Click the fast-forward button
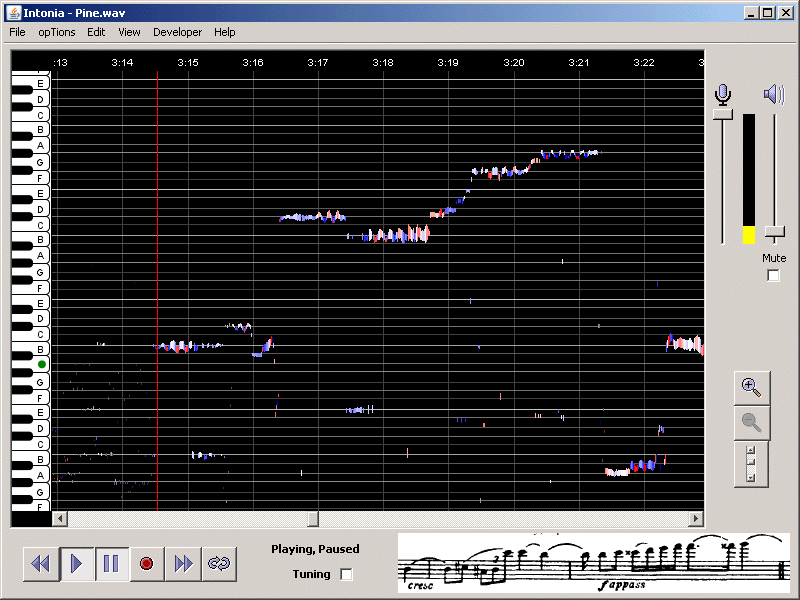Viewport: 800px width, 600px height. point(183,564)
